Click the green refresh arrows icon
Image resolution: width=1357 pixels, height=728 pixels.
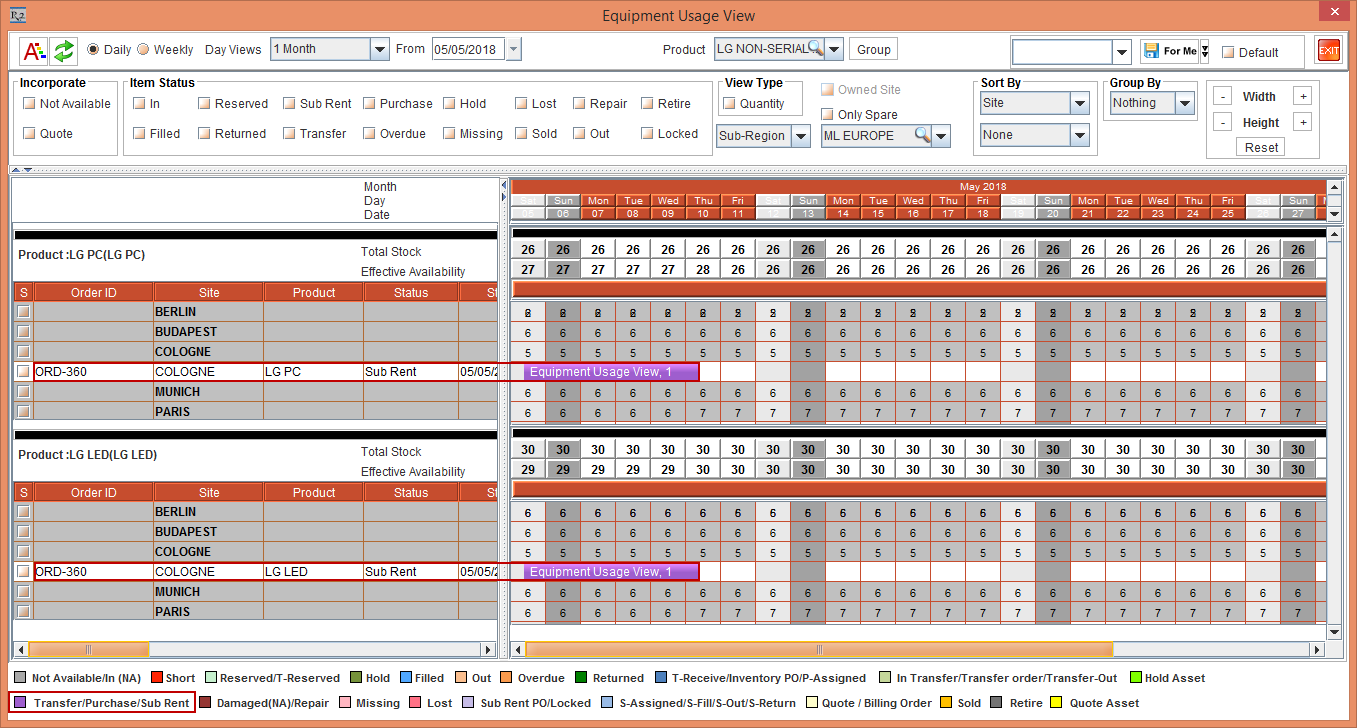64,50
